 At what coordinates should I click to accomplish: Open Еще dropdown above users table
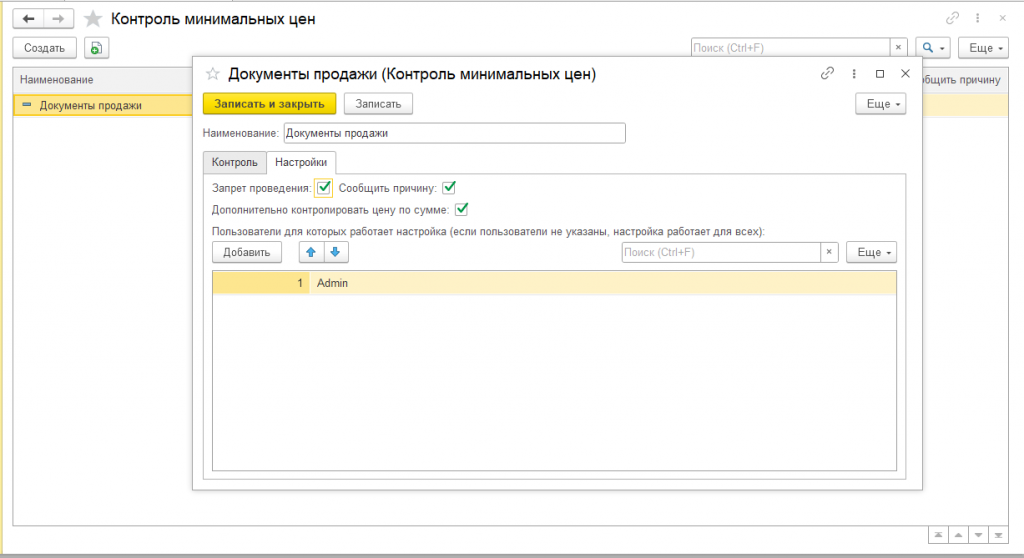click(871, 252)
